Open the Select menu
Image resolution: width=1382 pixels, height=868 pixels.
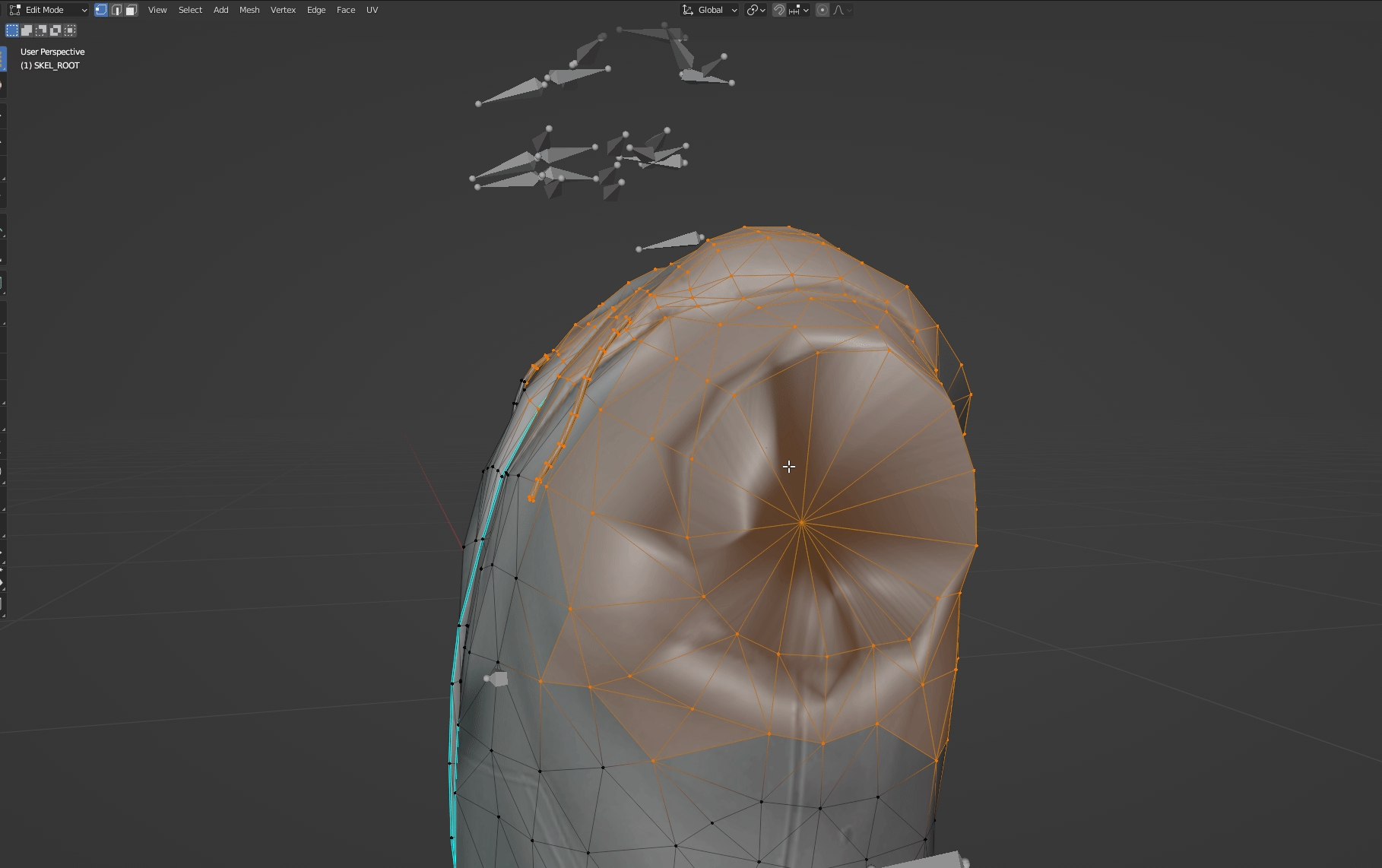[190, 10]
